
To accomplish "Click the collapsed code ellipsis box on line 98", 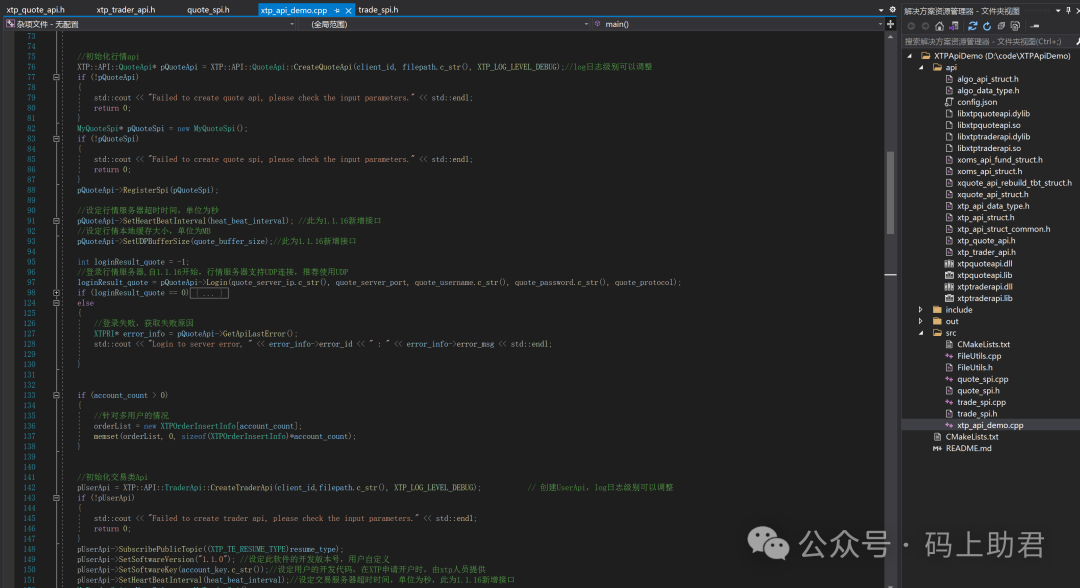I will coord(209,293).
